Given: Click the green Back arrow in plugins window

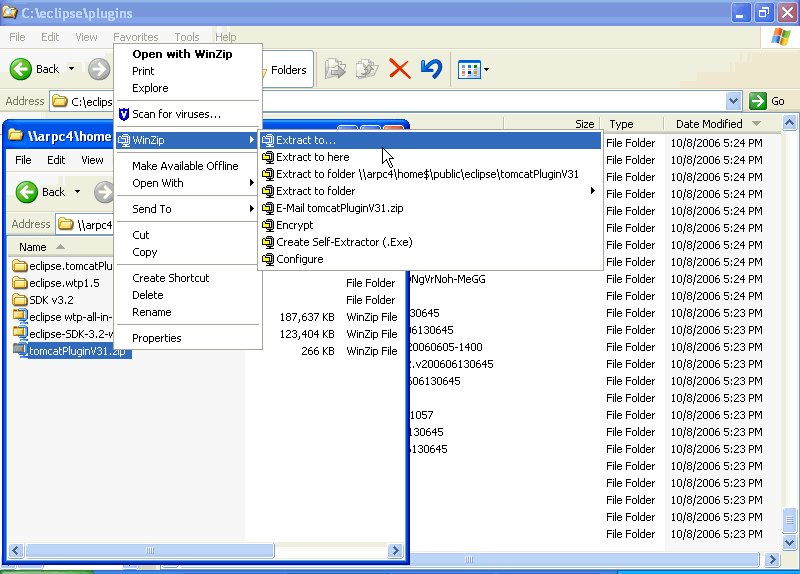Looking at the screenshot, I should tap(22, 69).
